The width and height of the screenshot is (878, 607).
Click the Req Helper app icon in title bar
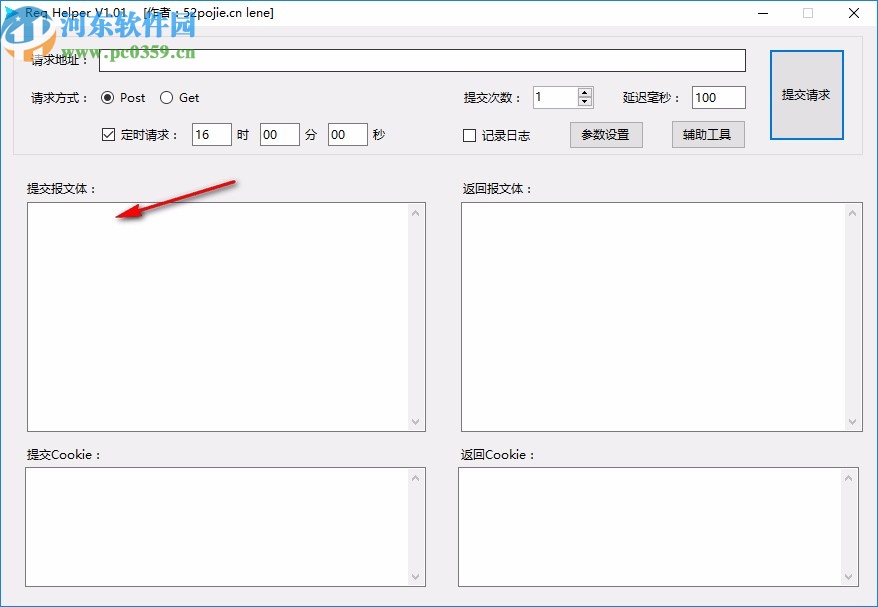click(11, 12)
